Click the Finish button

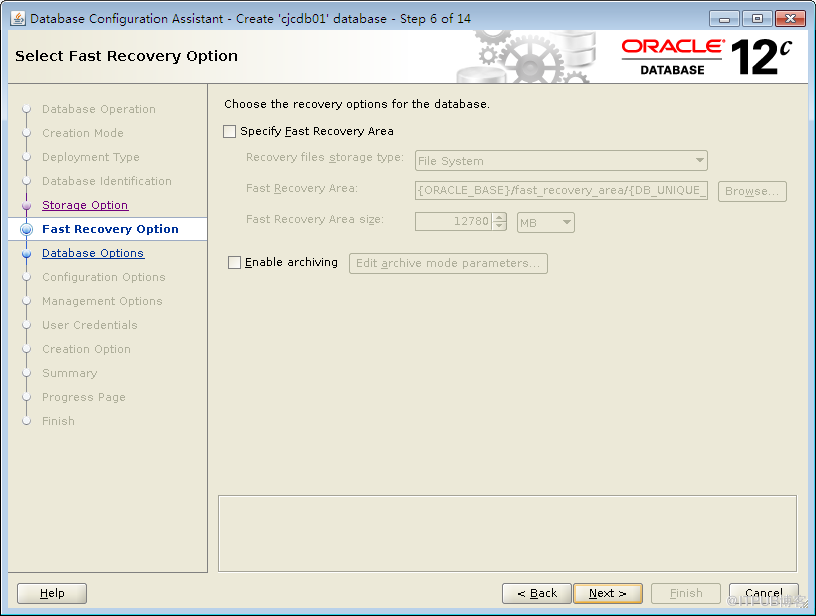pyautogui.click(x=686, y=593)
